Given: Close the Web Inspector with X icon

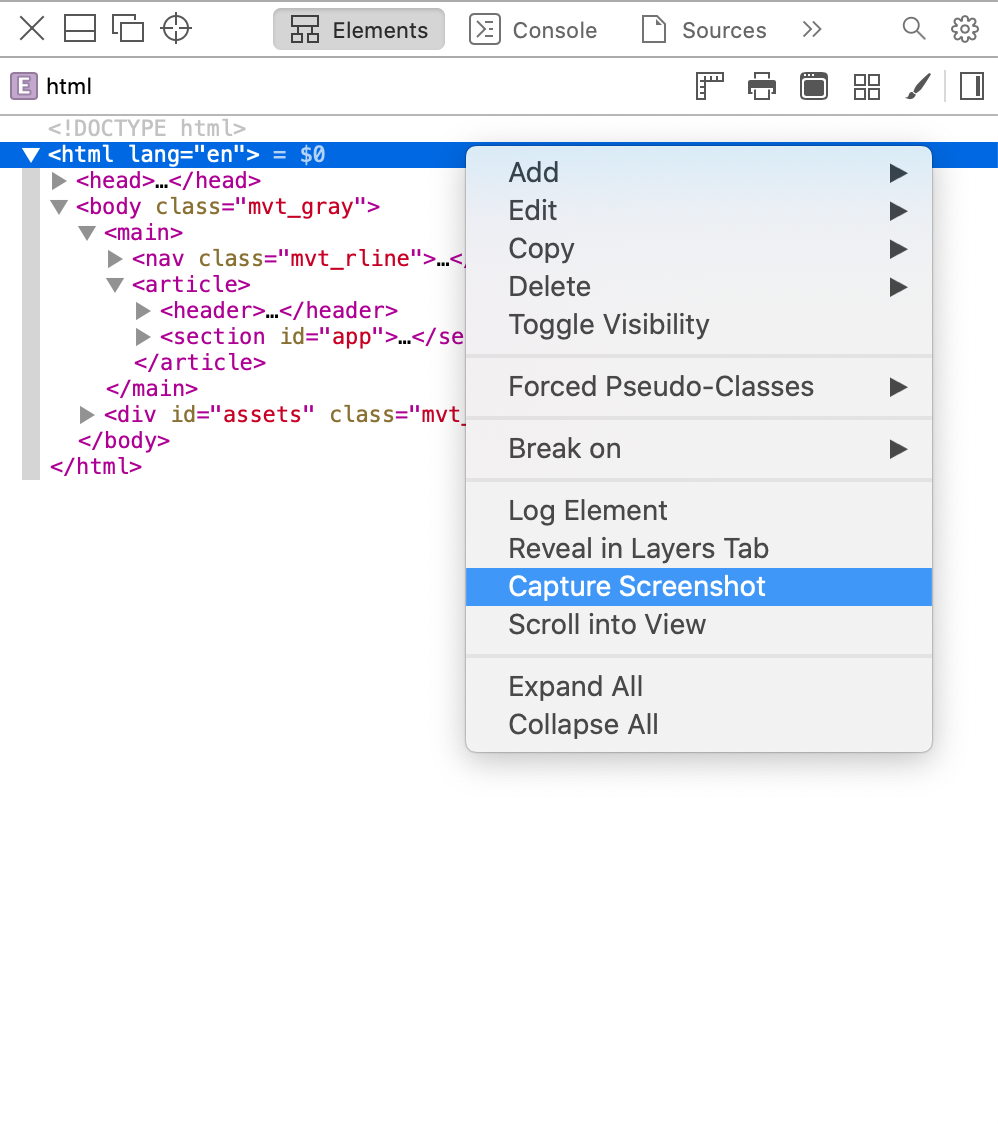Looking at the screenshot, I should point(32,29).
